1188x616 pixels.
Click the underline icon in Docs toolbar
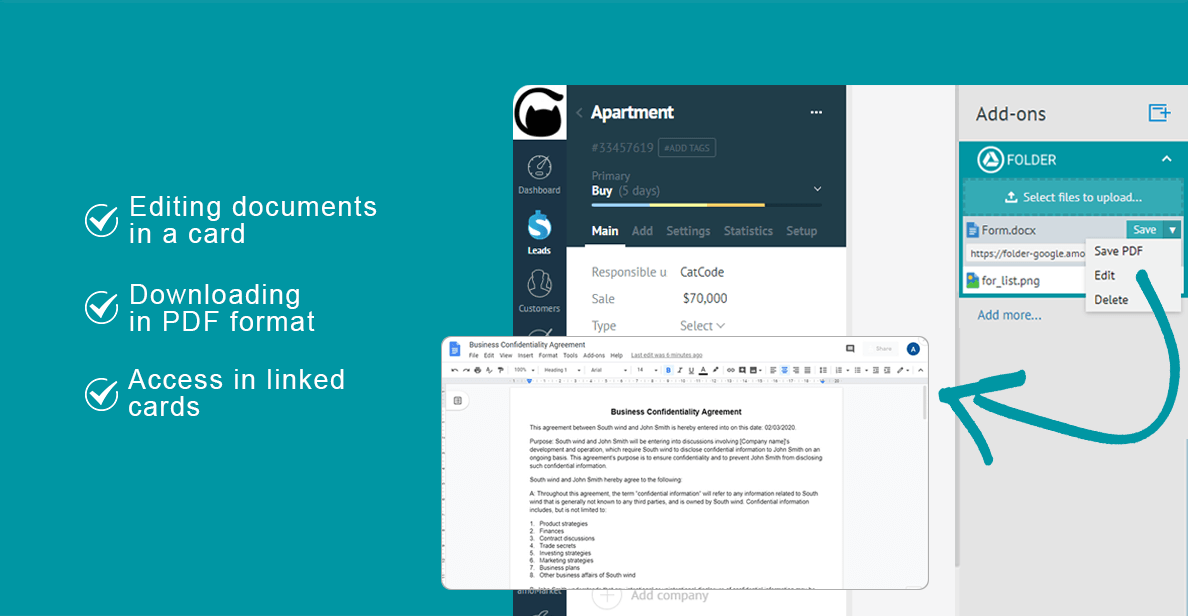click(x=691, y=370)
